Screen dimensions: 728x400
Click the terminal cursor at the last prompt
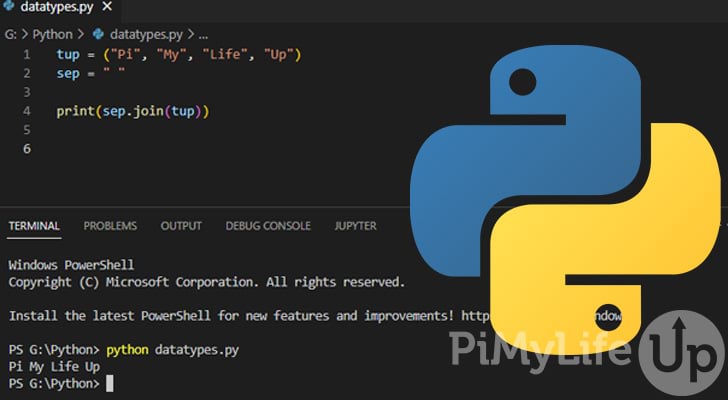(x=110, y=384)
